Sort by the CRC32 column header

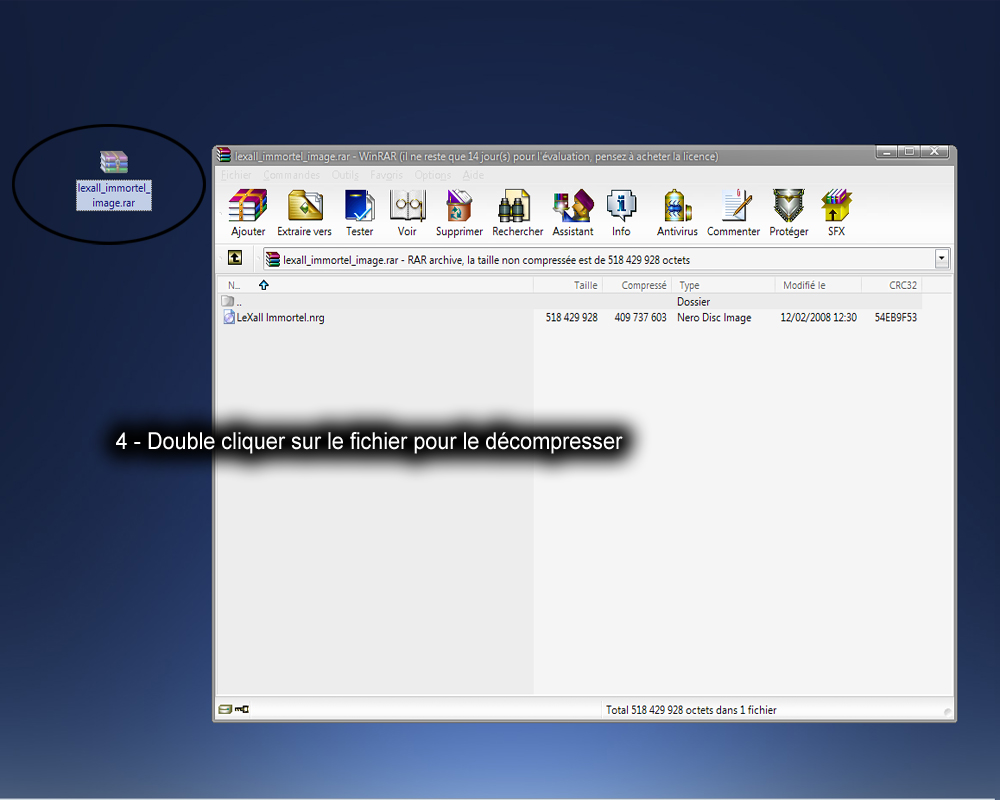click(892, 285)
